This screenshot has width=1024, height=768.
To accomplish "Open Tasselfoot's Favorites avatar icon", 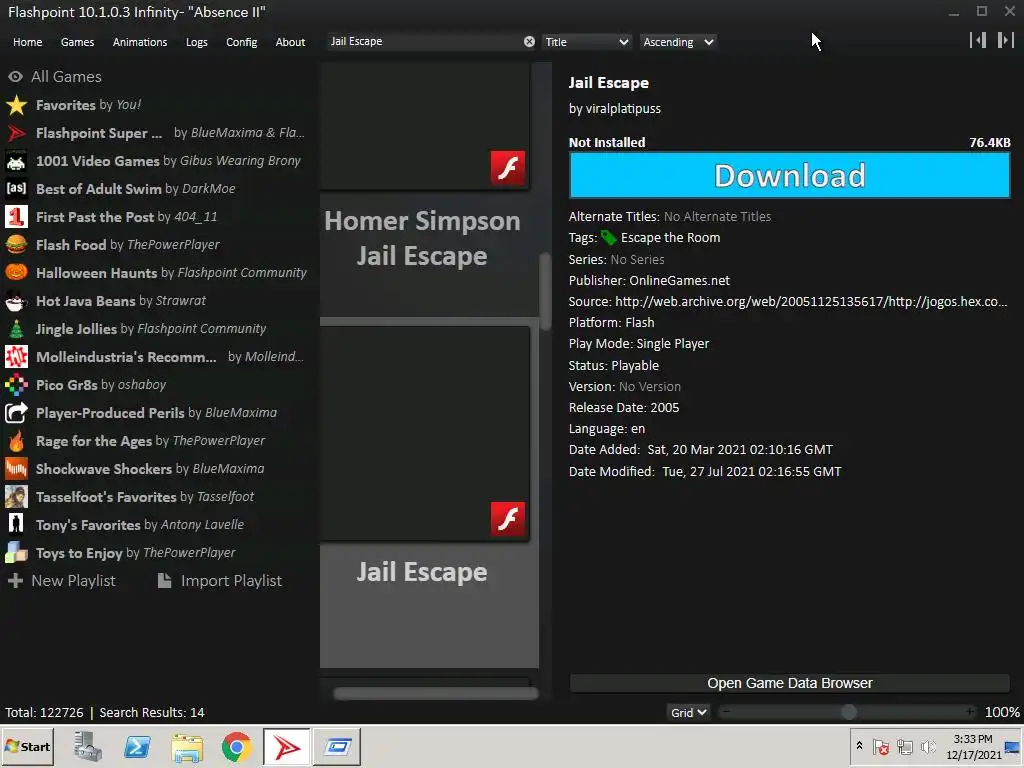I will pos(16,497).
